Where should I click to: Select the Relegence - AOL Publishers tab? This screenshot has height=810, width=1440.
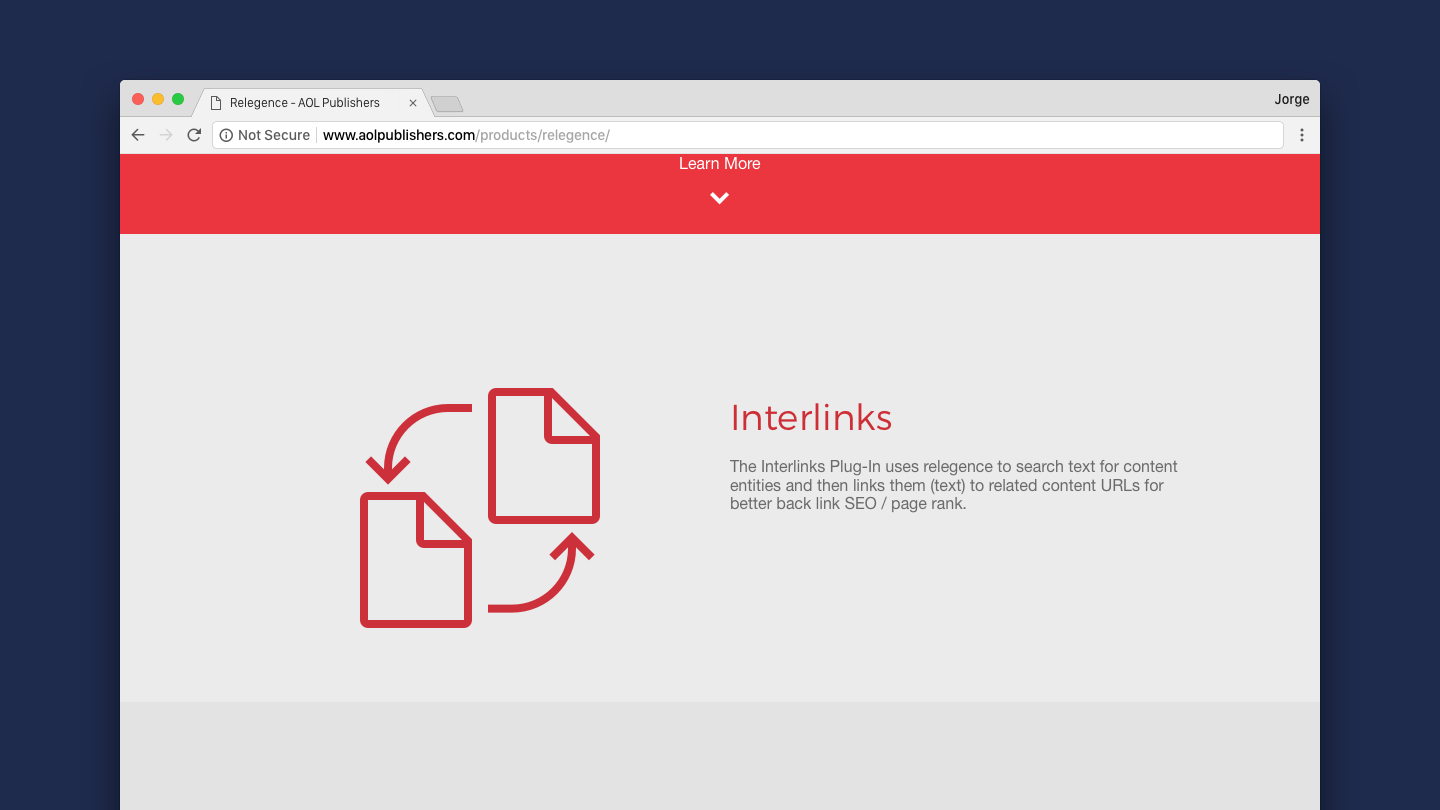pos(305,103)
